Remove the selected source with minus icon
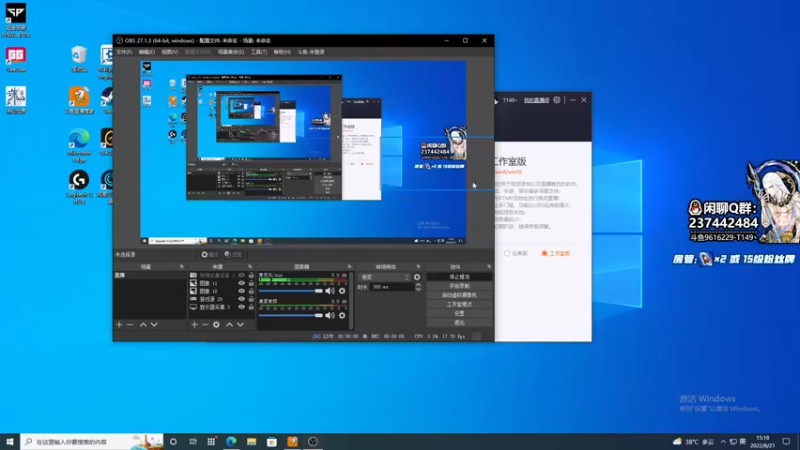The image size is (800, 450). (205, 324)
